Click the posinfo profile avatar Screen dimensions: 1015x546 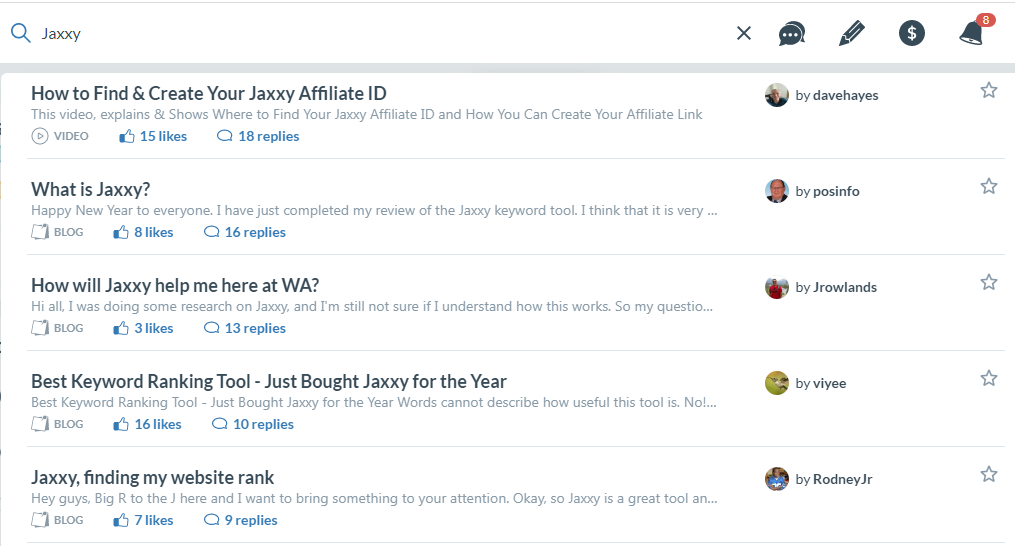777,191
